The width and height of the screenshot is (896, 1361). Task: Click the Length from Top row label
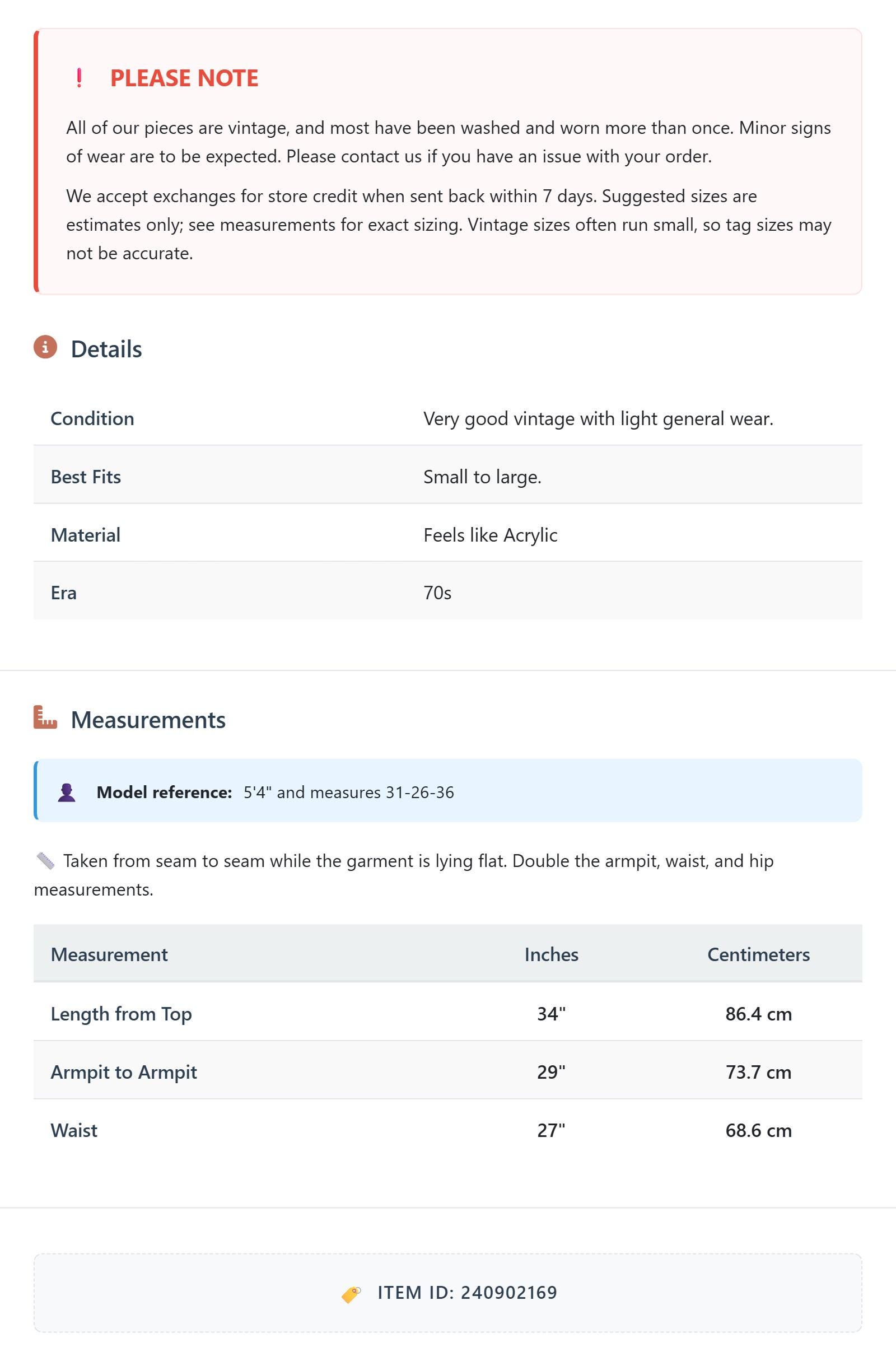click(x=121, y=1014)
